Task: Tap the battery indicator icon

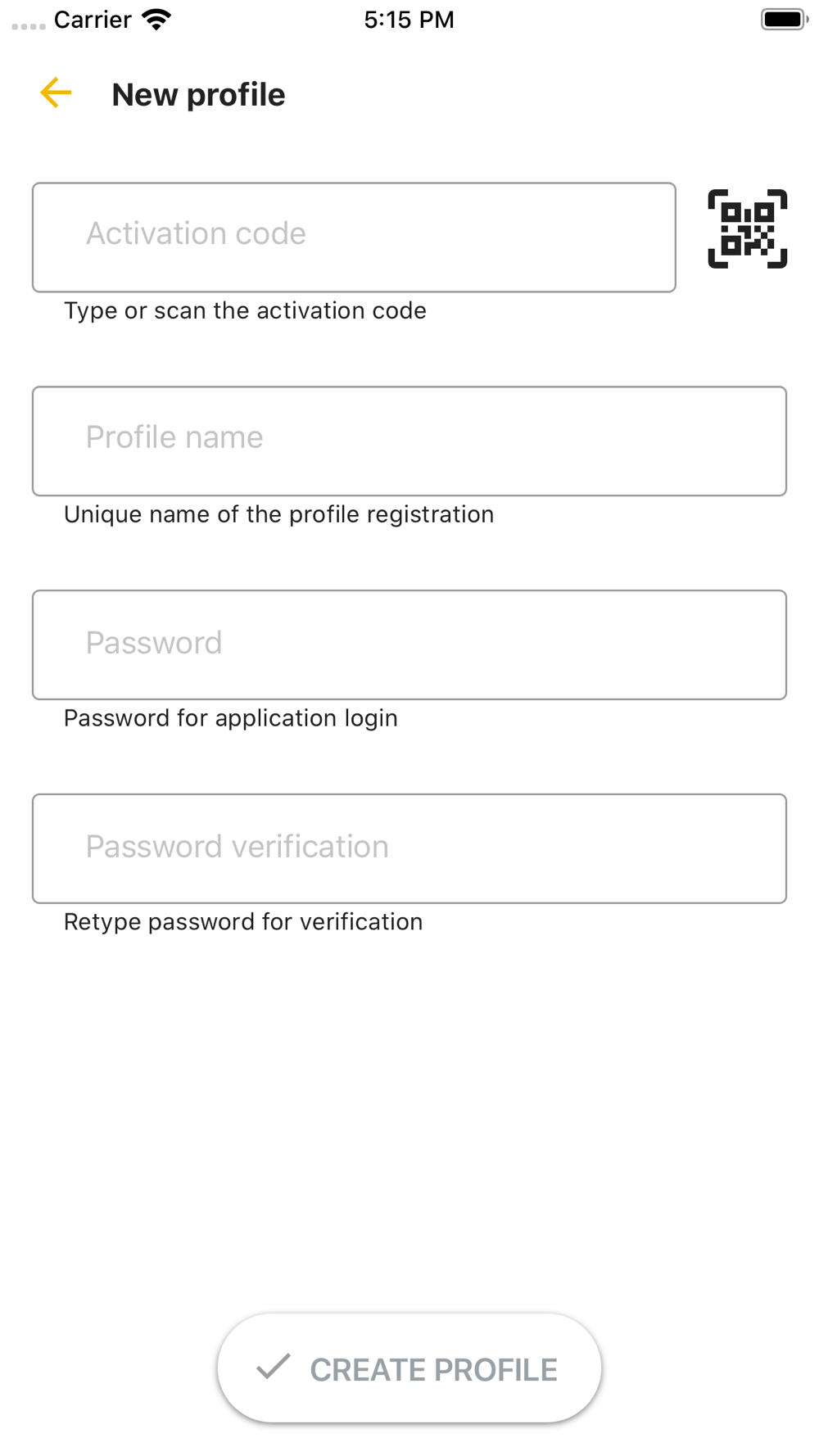Action: coord(784,19)
